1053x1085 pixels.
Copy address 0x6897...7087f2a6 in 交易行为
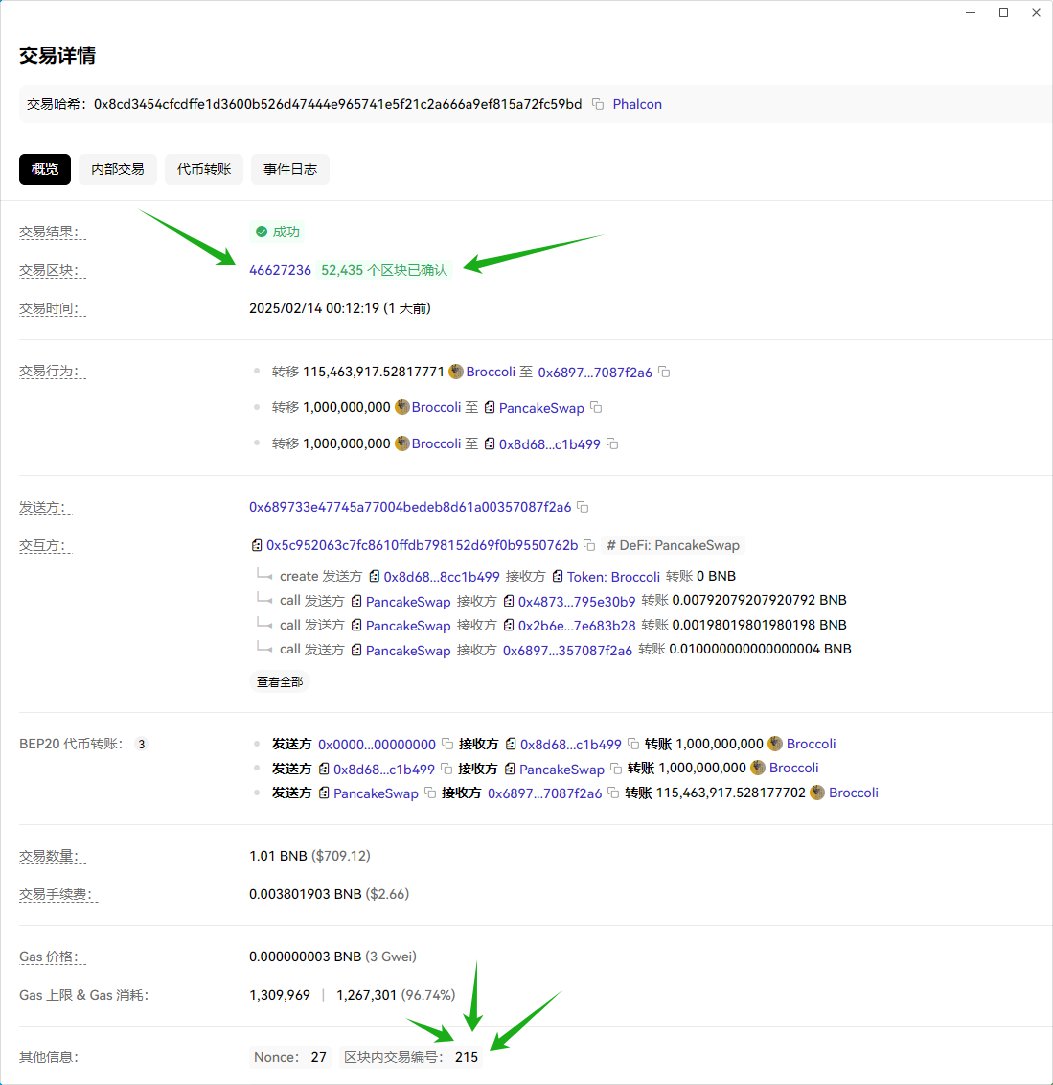pyautogui.click(x=664, y=372)
